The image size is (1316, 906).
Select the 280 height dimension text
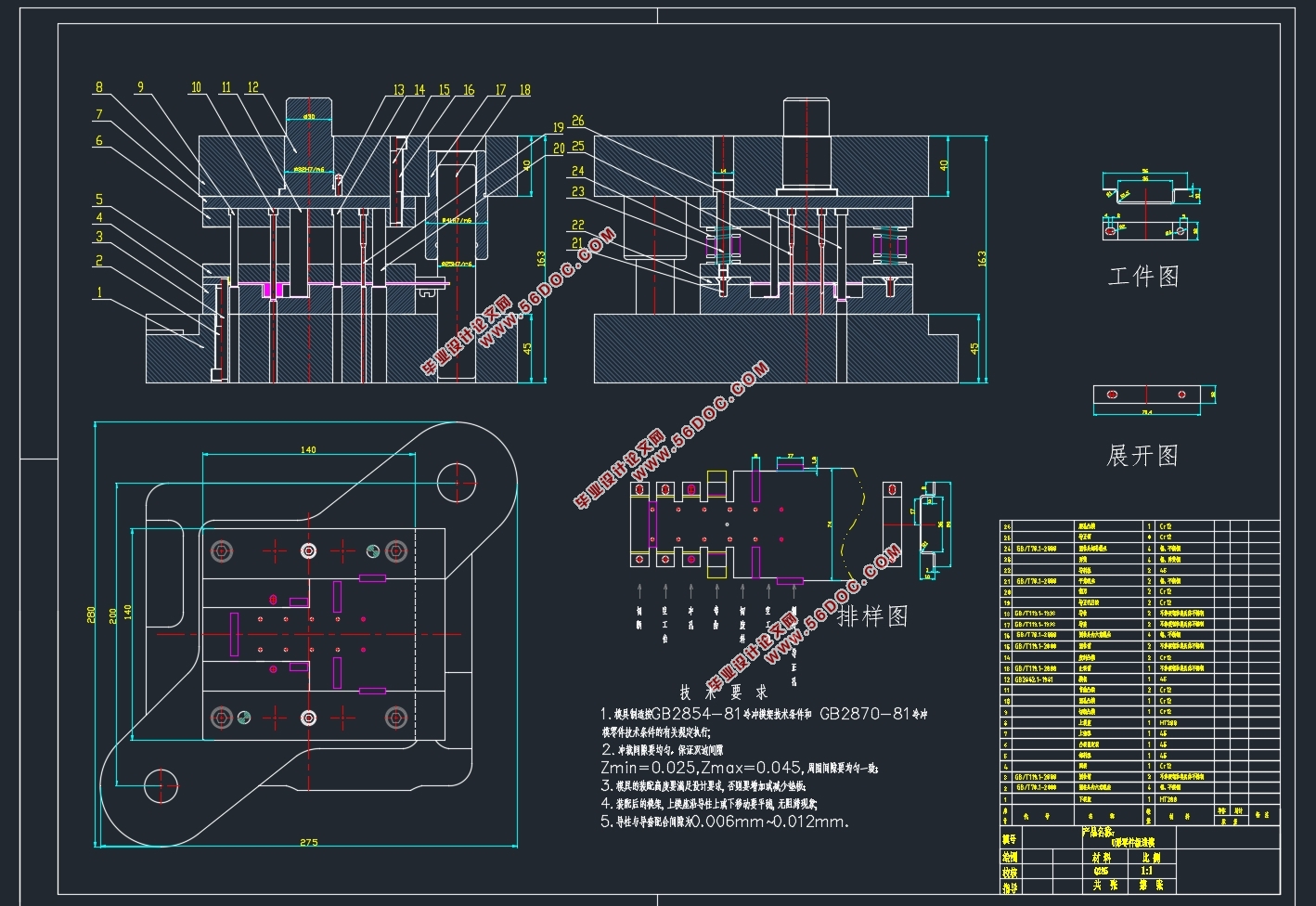[x=91, y=615]
